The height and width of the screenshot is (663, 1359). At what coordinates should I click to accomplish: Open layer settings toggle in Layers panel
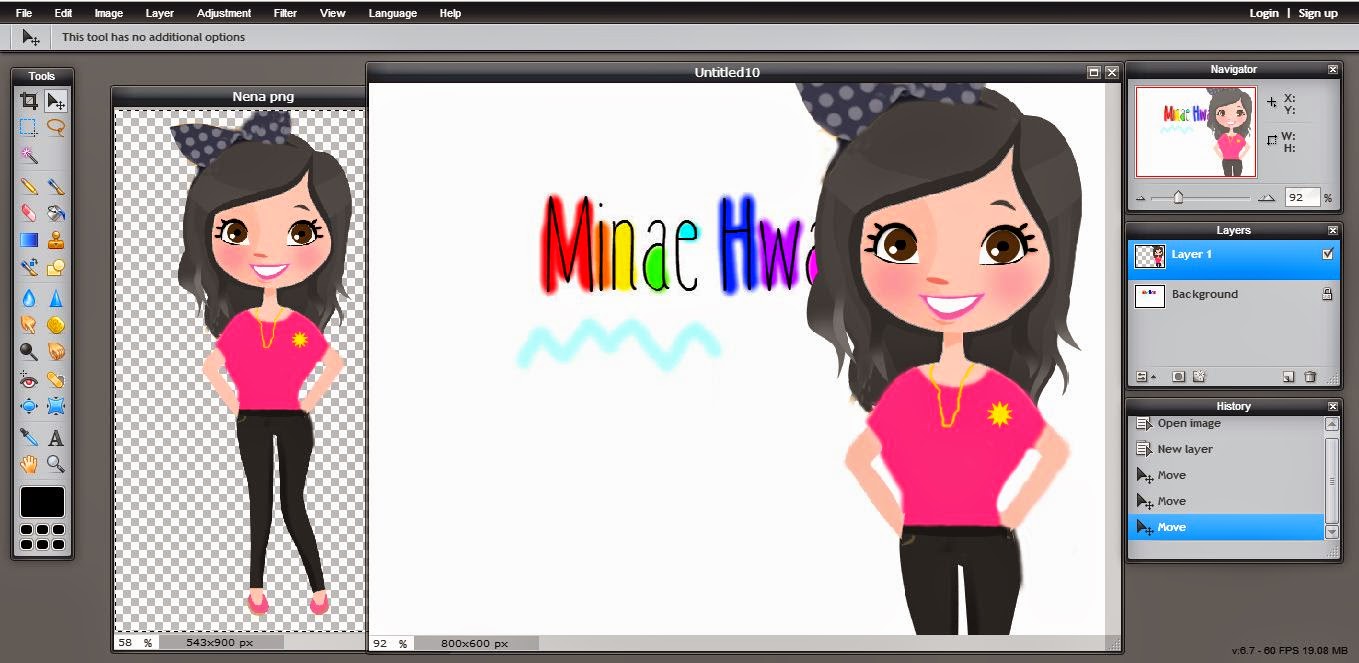point(1142,377)
